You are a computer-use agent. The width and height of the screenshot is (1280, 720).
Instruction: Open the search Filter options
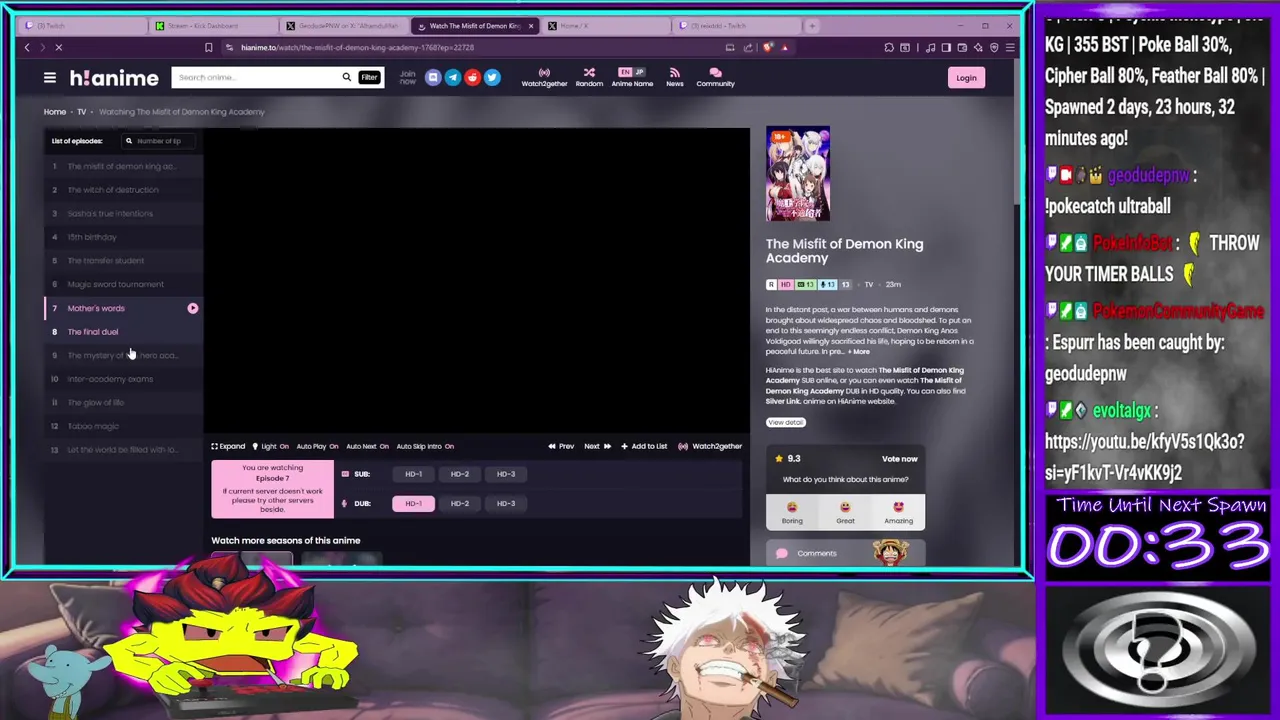point(369,77)
